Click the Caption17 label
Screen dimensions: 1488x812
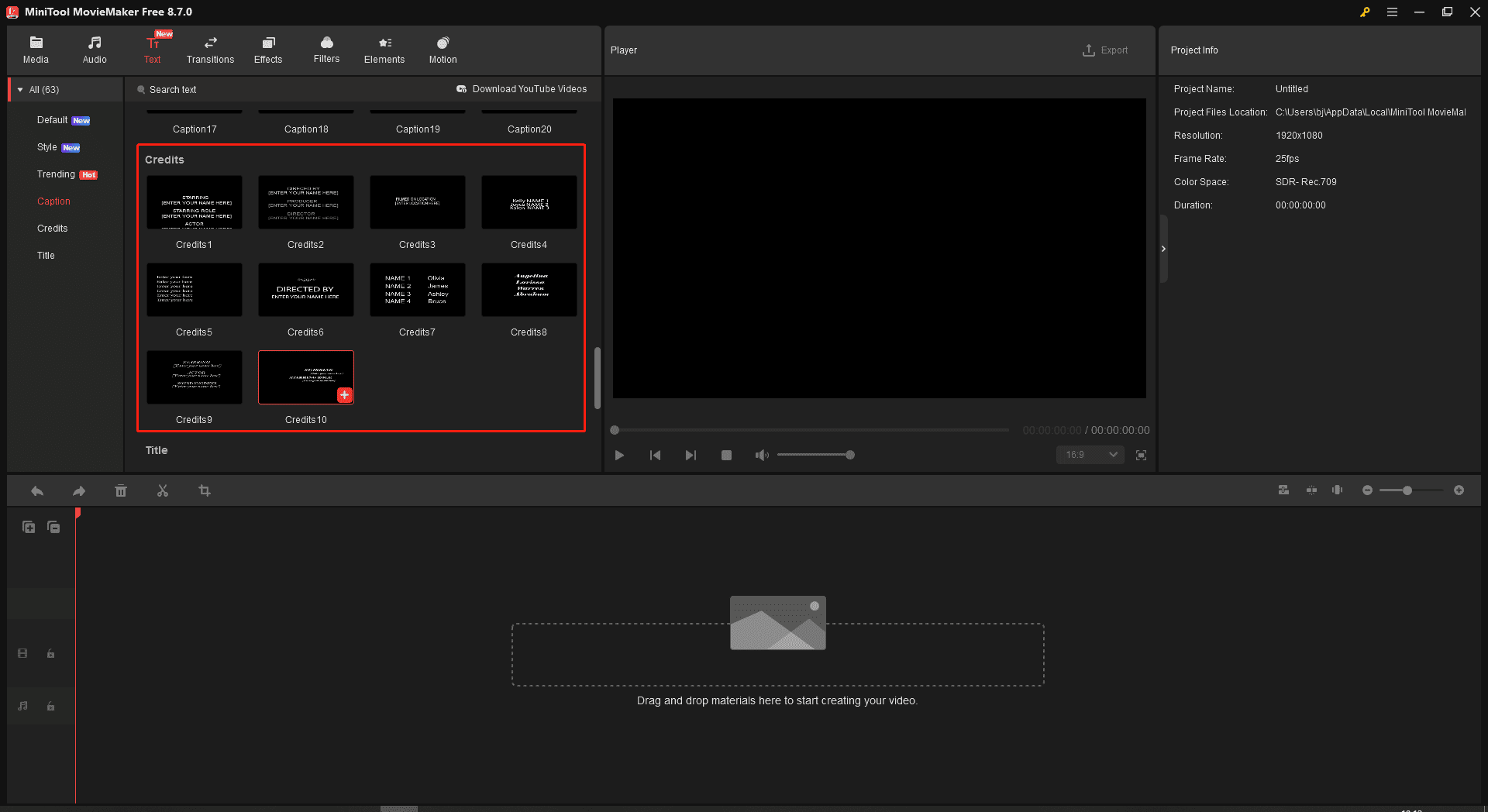click(195, 129)
